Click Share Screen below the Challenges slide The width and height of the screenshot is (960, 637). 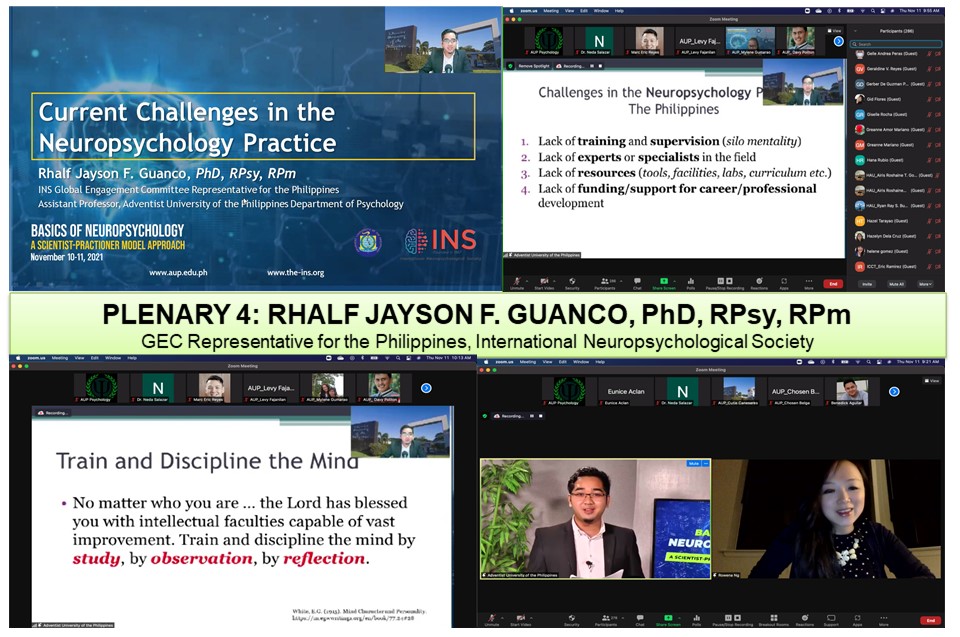point(663,282)
